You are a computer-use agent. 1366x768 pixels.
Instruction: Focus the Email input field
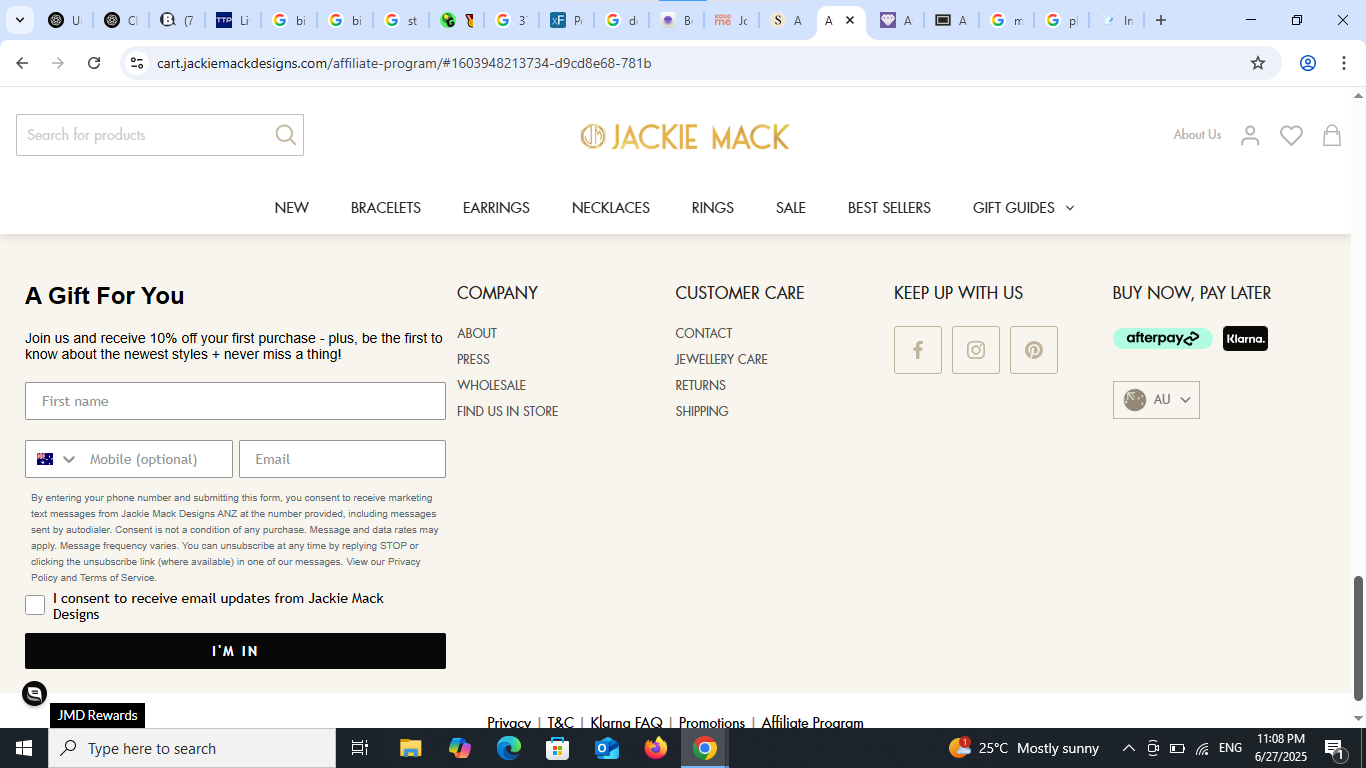point(342,459)
